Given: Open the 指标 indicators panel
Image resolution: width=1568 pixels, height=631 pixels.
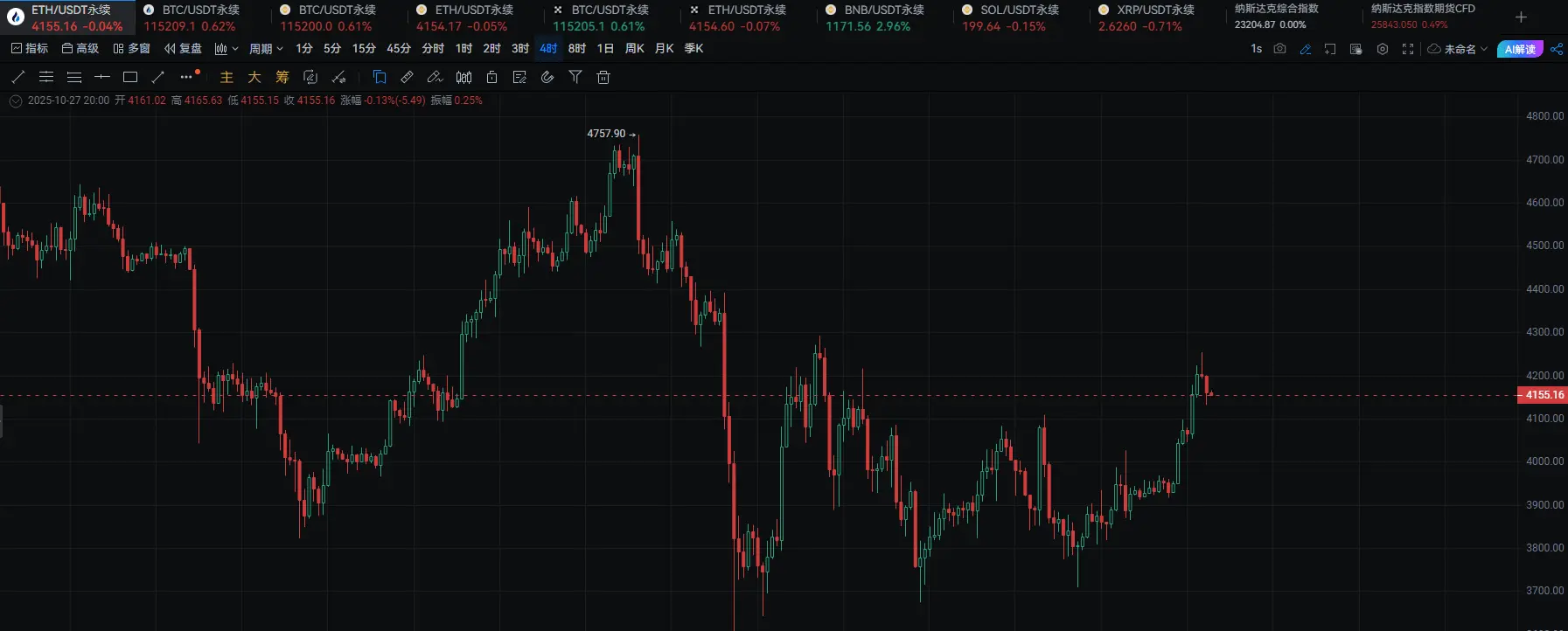Looking at the screenshot, I should coord(30,49).
